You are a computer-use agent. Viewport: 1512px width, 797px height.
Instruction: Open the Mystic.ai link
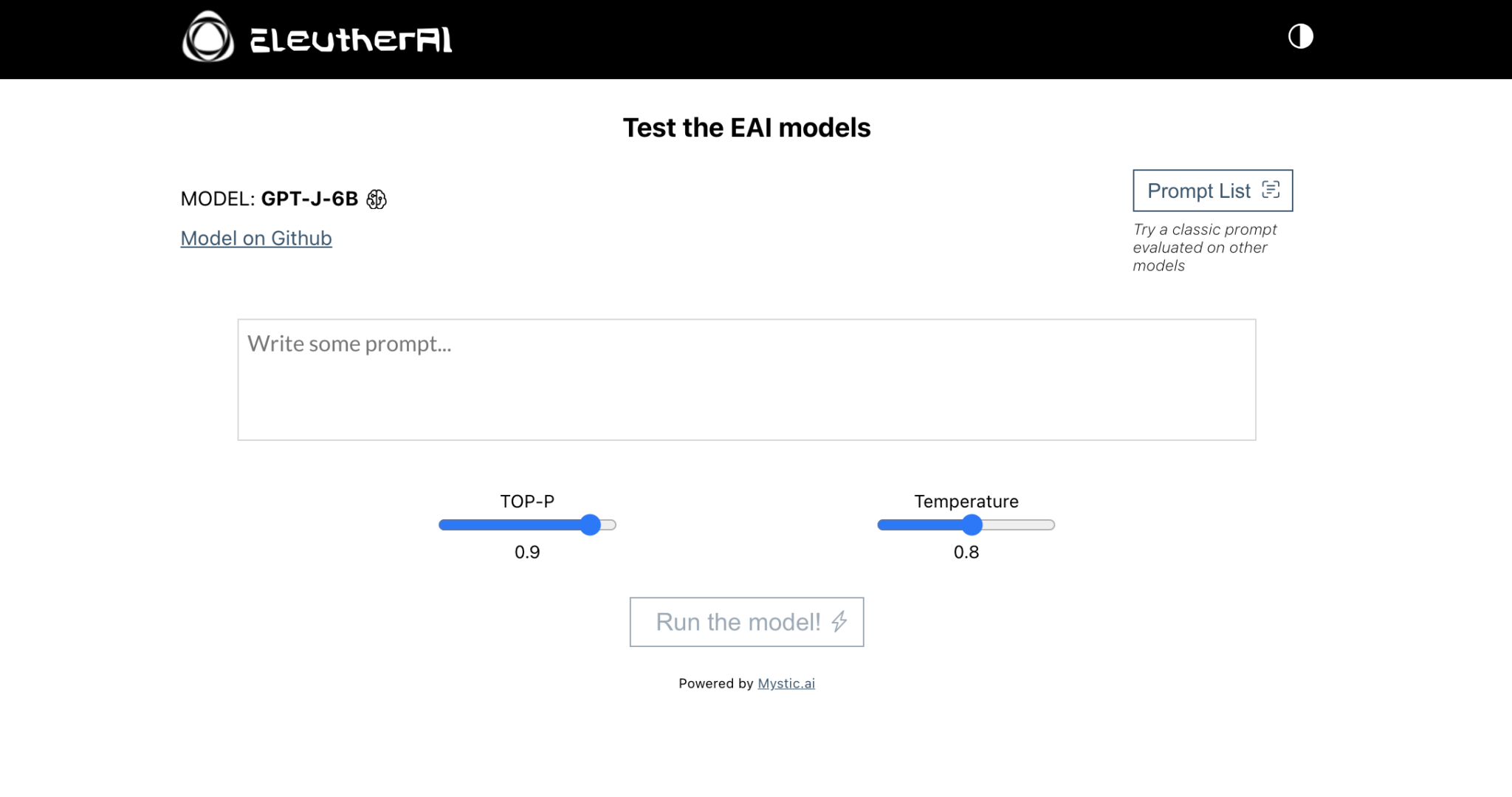[x=786, y=684]
